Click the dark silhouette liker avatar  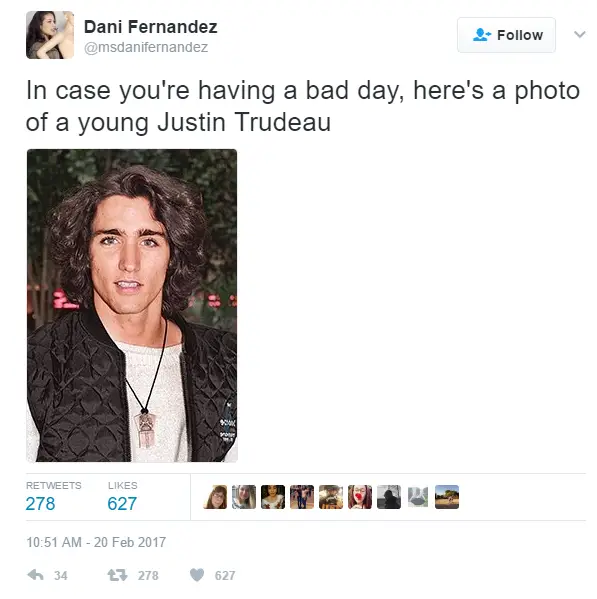(389, 497)
